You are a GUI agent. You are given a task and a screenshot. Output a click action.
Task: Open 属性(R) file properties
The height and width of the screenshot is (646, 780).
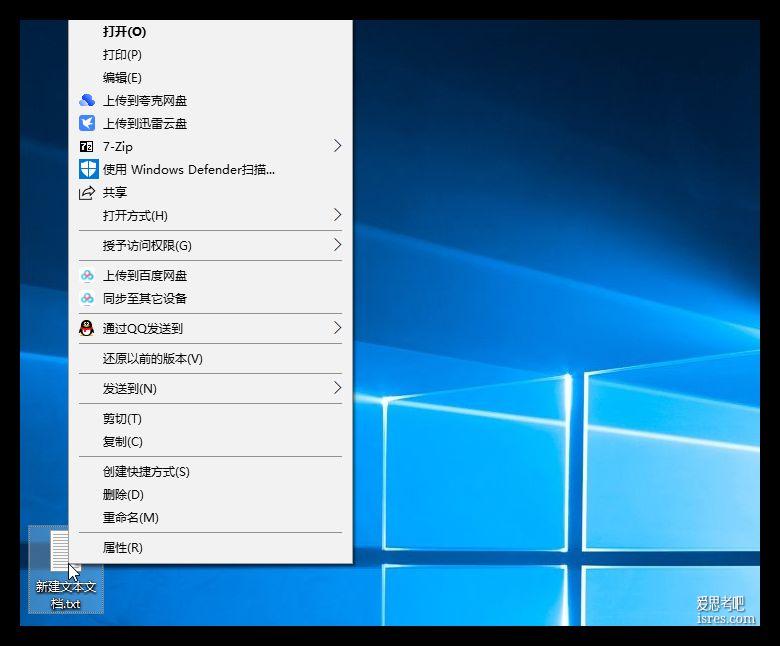[x=122, y=547]
